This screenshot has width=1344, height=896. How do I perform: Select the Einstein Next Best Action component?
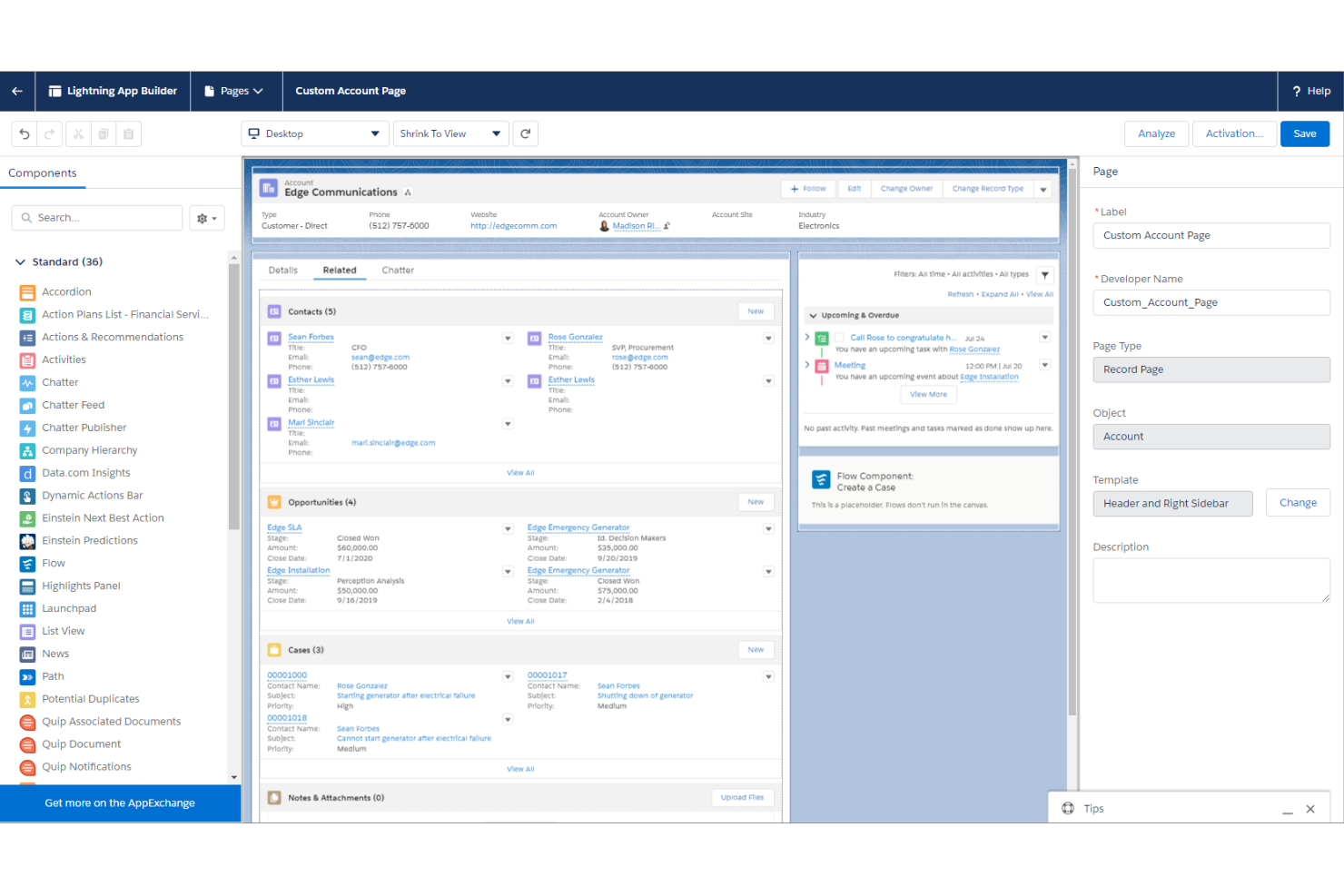pyautogui.click(x=103, y=518)
